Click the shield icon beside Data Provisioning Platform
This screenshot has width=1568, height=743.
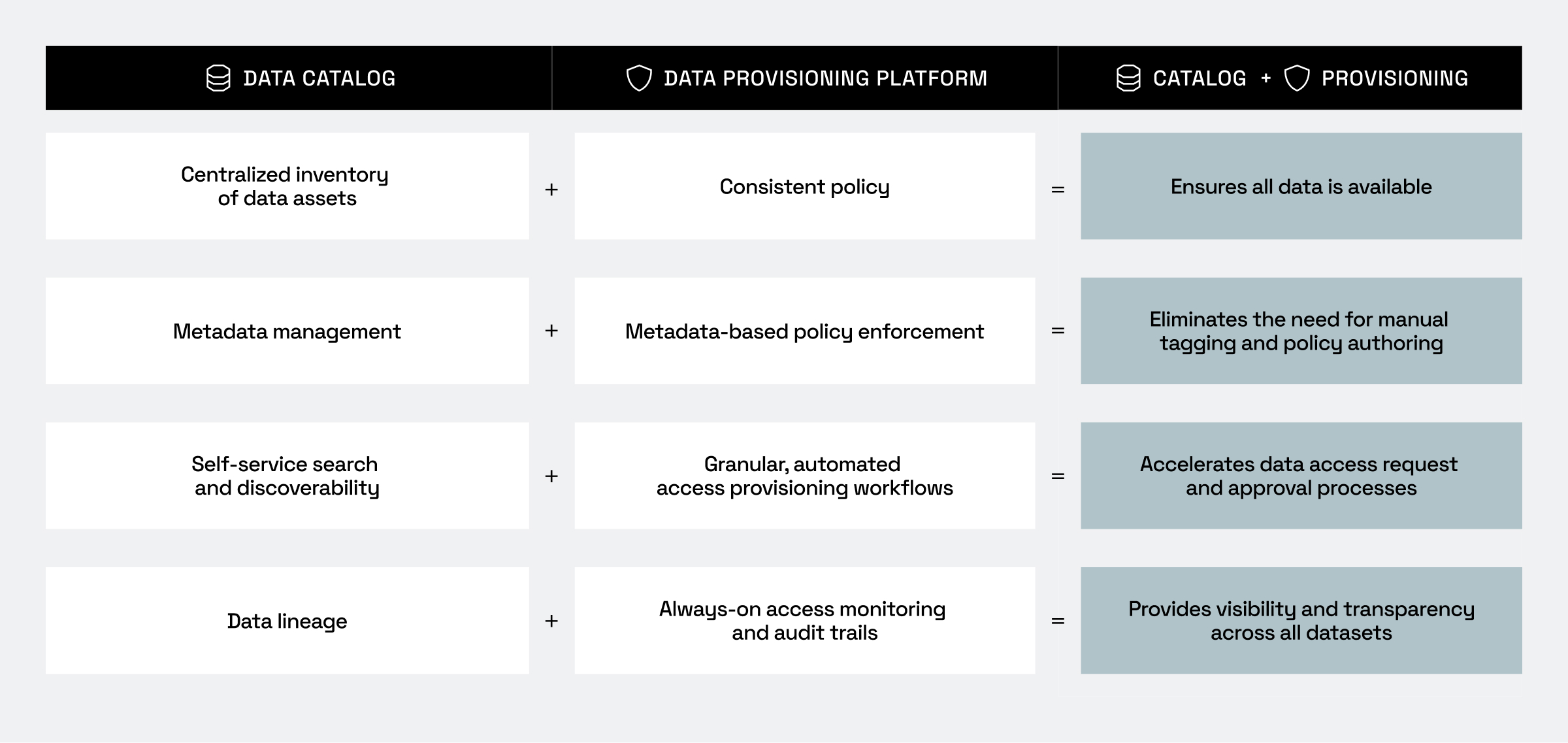[x=639, y=78]
